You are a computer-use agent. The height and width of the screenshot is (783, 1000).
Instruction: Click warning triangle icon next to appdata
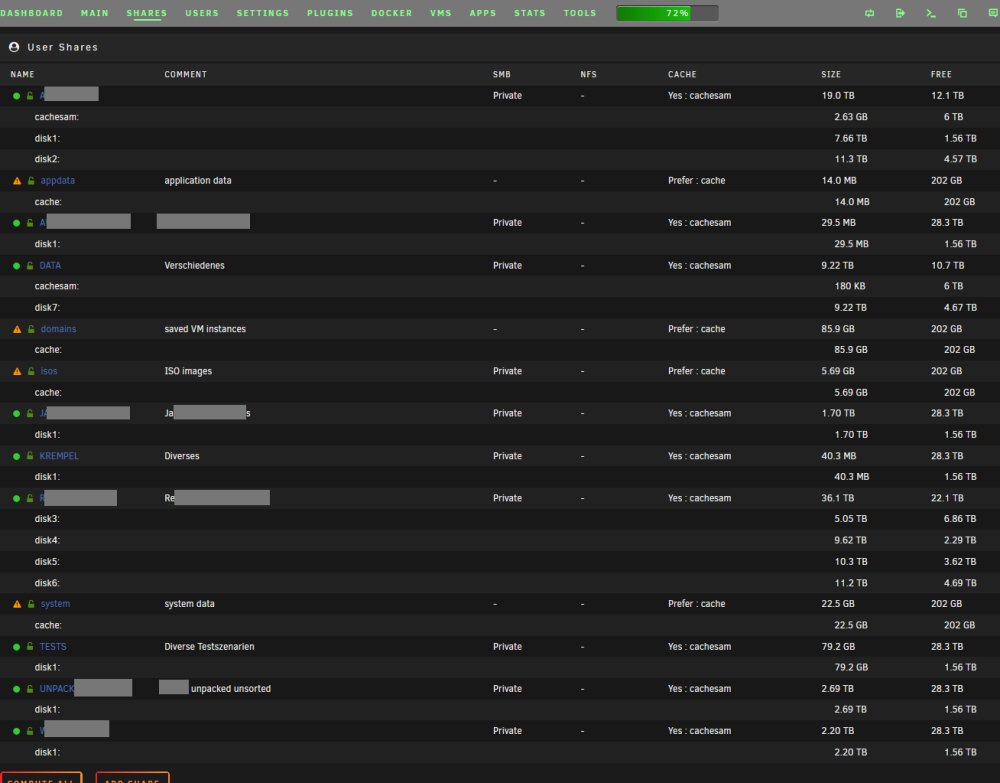click(17, 181)
